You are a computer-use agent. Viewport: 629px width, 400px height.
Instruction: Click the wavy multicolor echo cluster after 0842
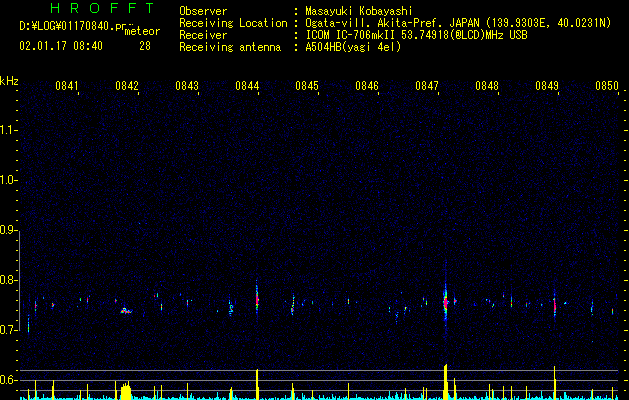coord(126,311)
